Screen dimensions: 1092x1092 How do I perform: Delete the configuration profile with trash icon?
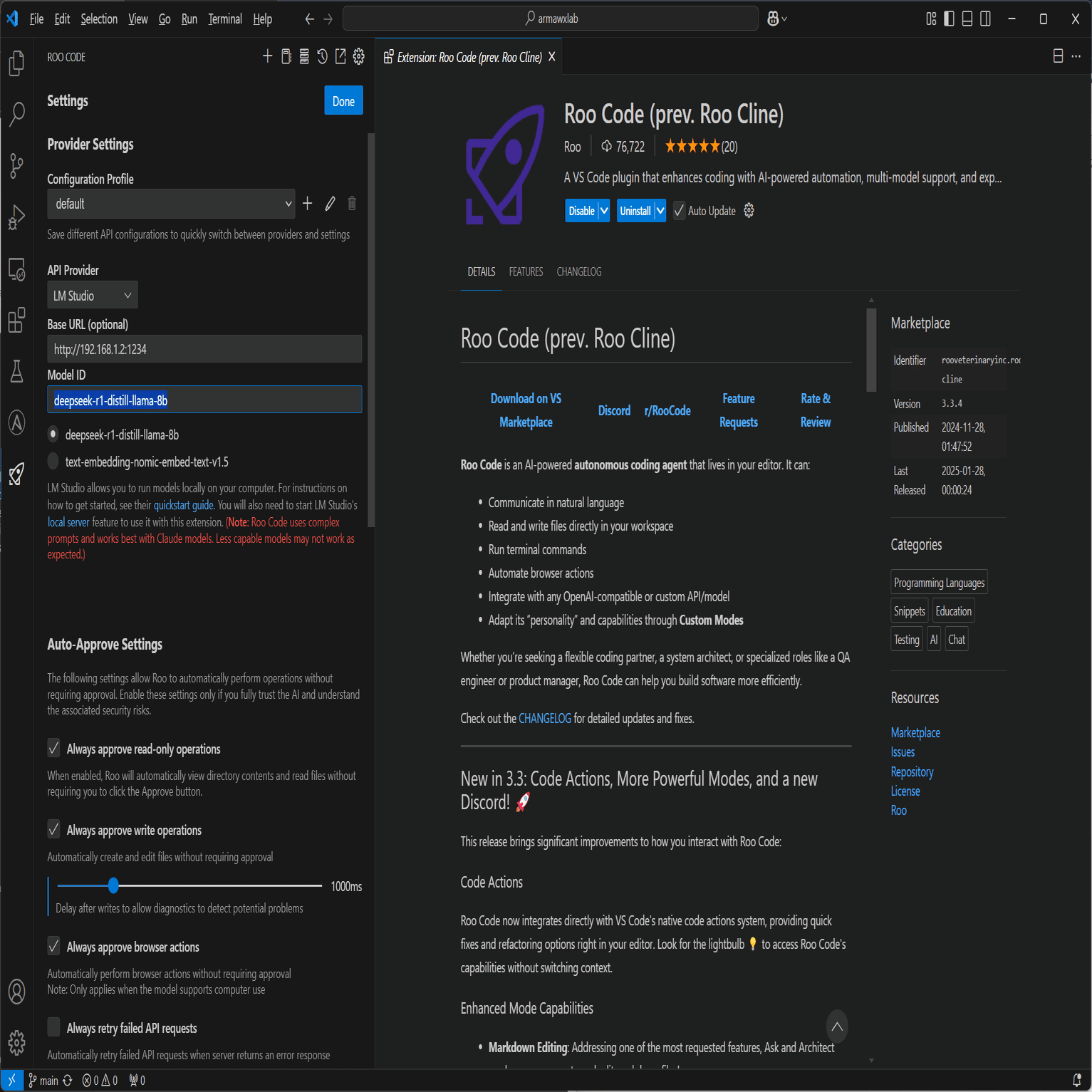(x=352, y=204)
